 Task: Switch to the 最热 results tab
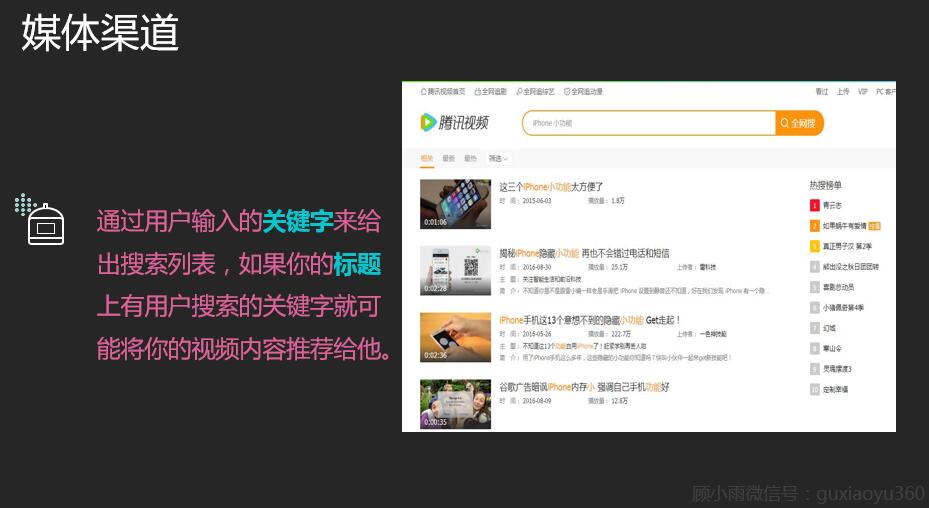(470, 158)
